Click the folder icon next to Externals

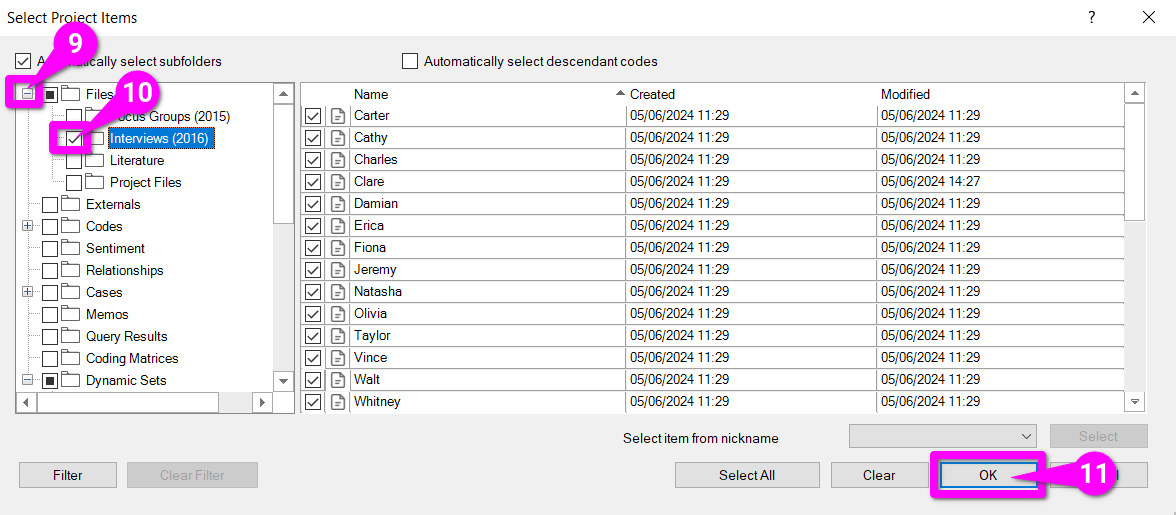70,204
